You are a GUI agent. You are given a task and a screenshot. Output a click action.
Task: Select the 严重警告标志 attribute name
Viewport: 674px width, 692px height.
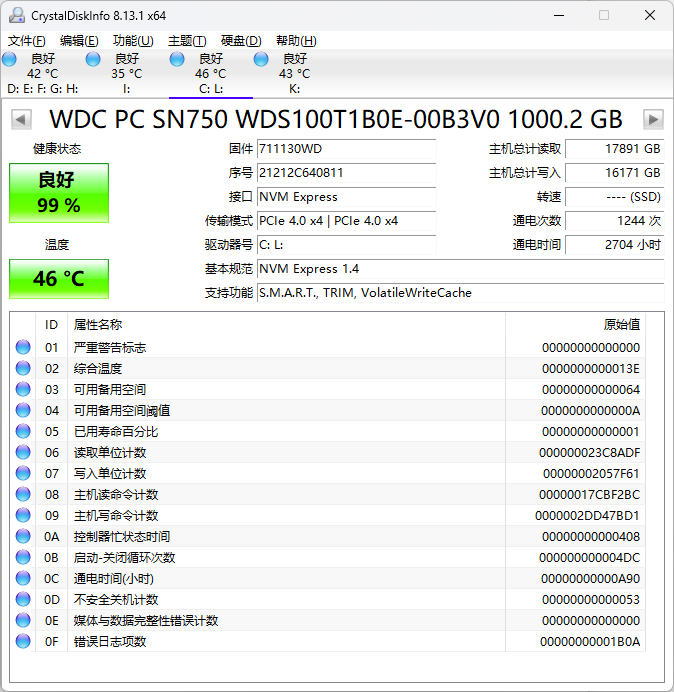click(x=110, y=348)
